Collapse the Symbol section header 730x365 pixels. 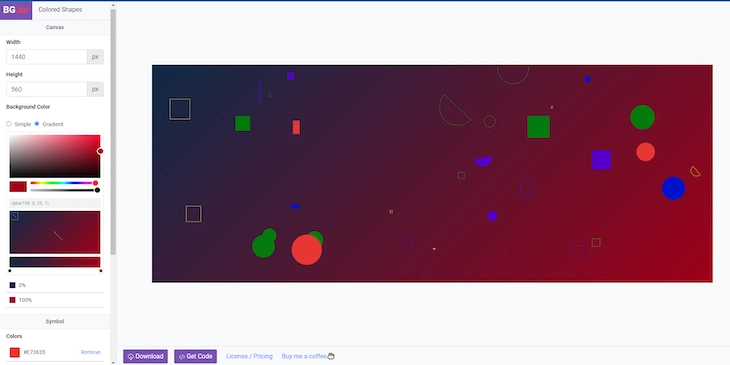(55, 321)
